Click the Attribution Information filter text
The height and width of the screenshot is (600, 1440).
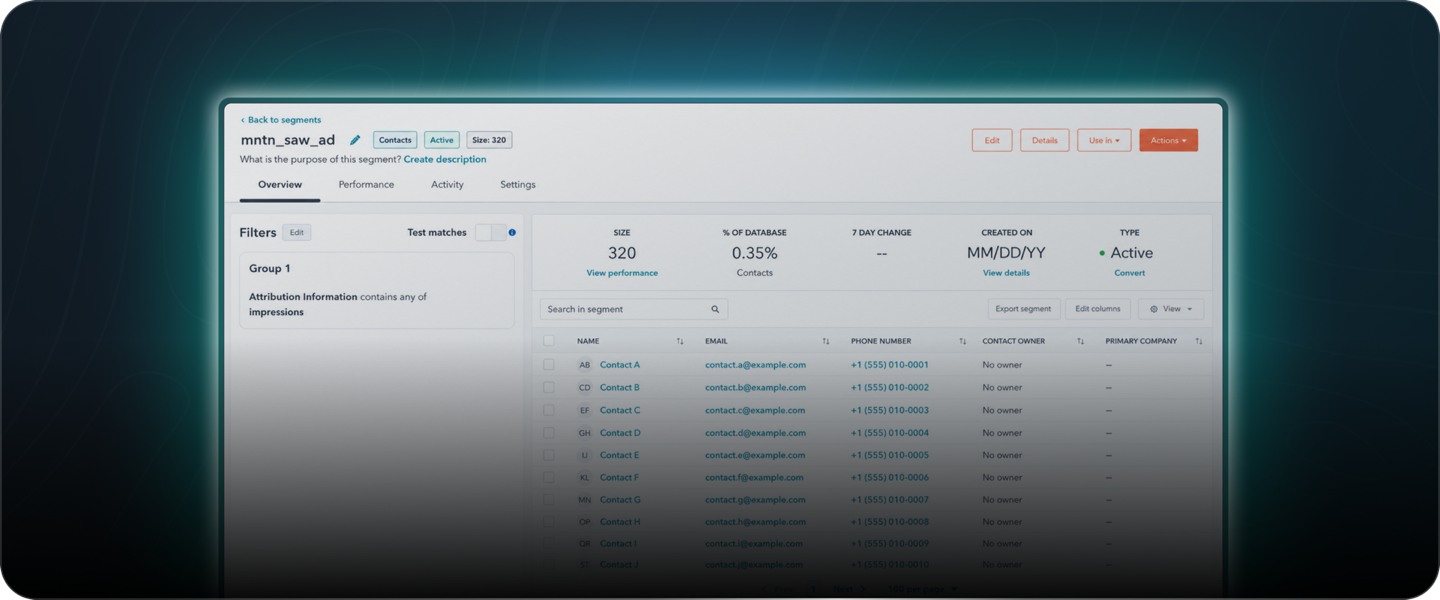pos(303,297)
